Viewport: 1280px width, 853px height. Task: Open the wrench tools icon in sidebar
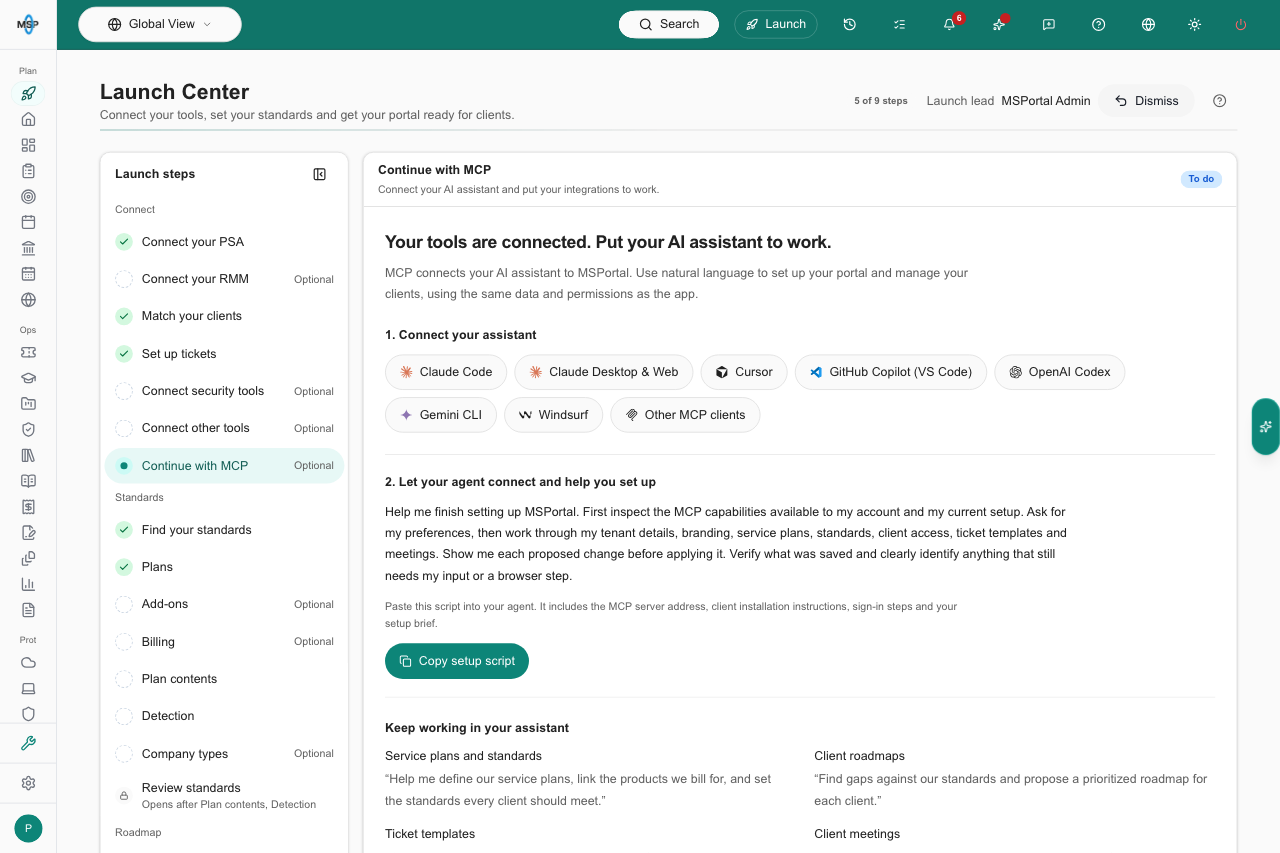click(28, 743)
